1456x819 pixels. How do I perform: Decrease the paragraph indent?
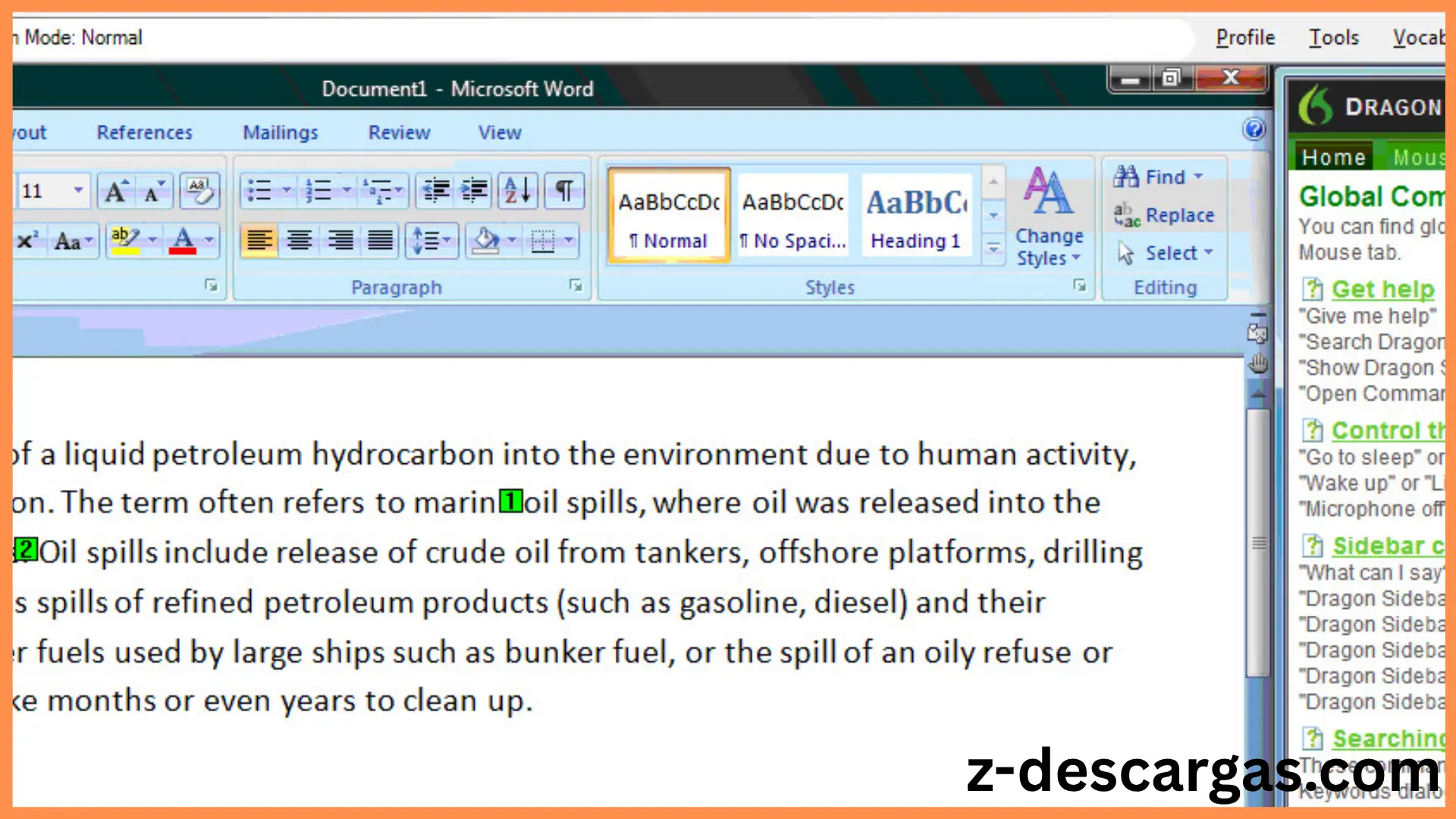point(436,190)
